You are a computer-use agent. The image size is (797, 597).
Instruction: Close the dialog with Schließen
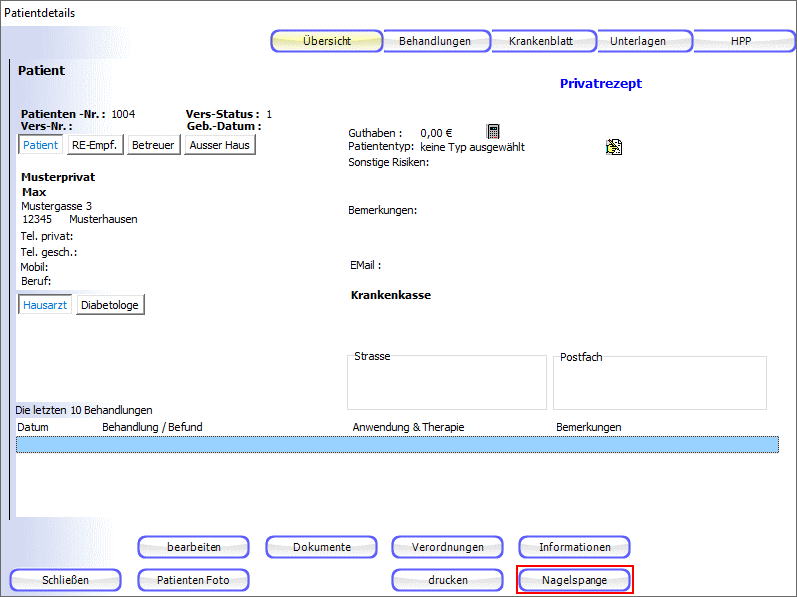(66, 580)
